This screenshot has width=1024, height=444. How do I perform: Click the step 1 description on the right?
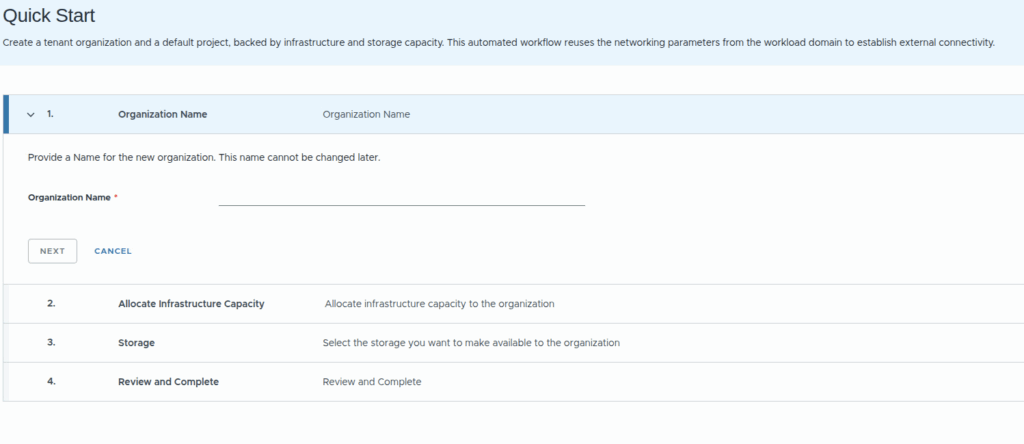(366, 115)
